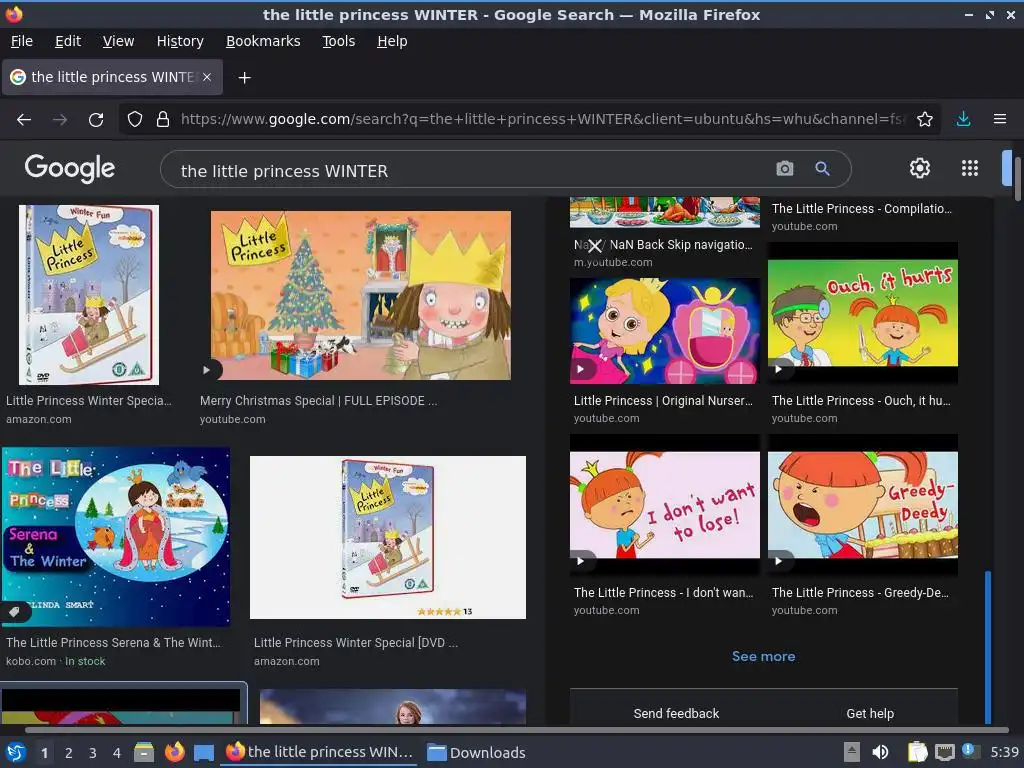Viewport: 1024px width, 768px height.
Task: Open 'NaN Back Skip navigatio...' m.youtube result
Action: [x=663, y=245]
